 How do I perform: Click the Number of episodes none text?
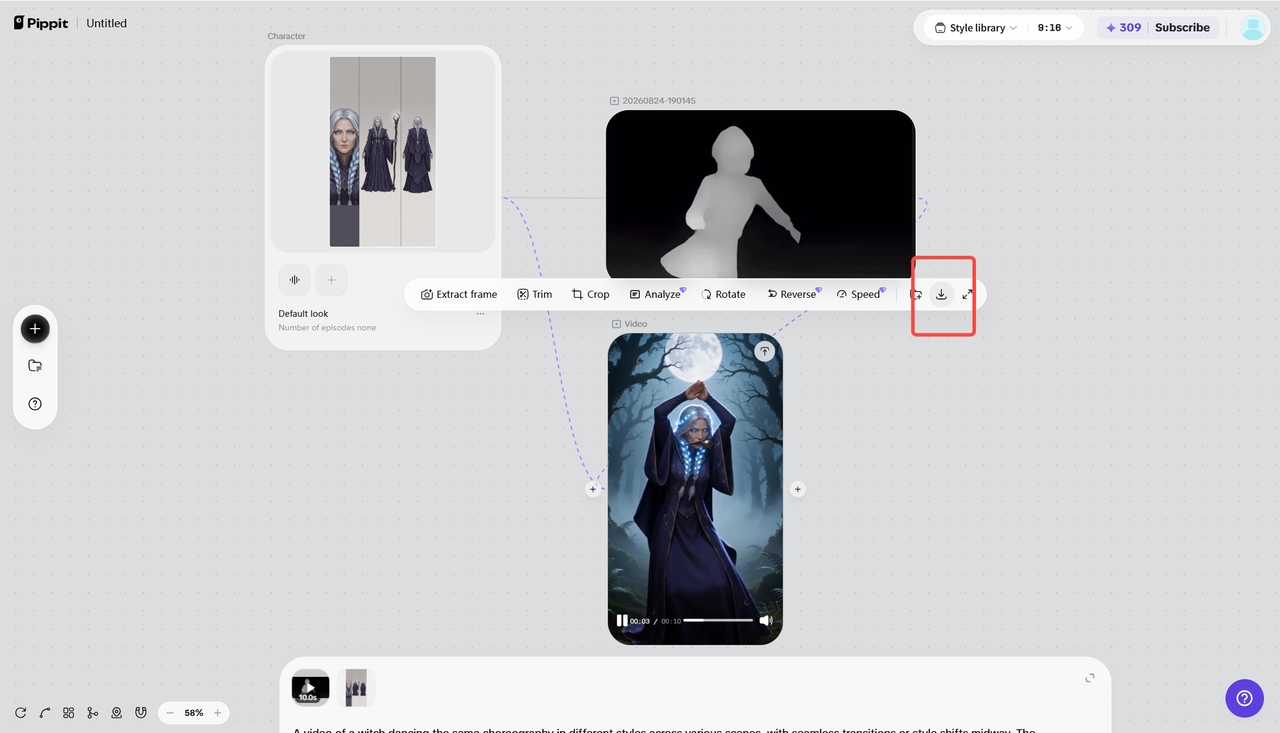[x=327, y=328]
